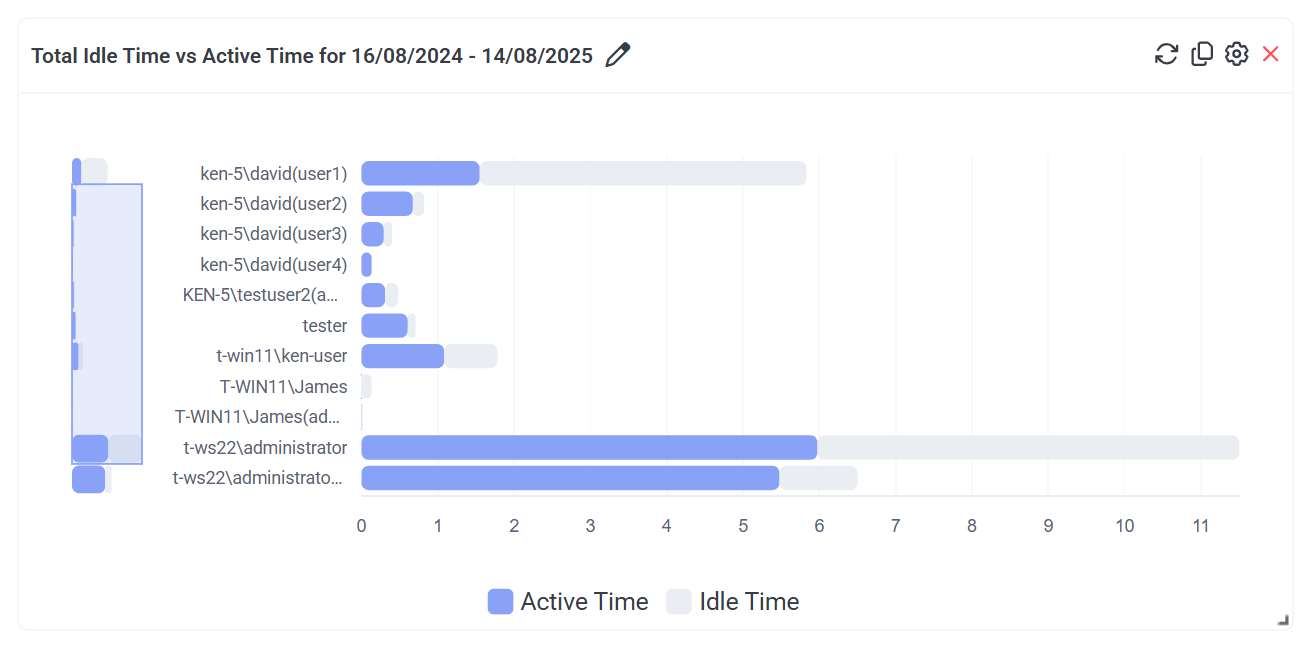Click the duplicate widget icon
The image size is (1312, 646).
point(1202,54)
